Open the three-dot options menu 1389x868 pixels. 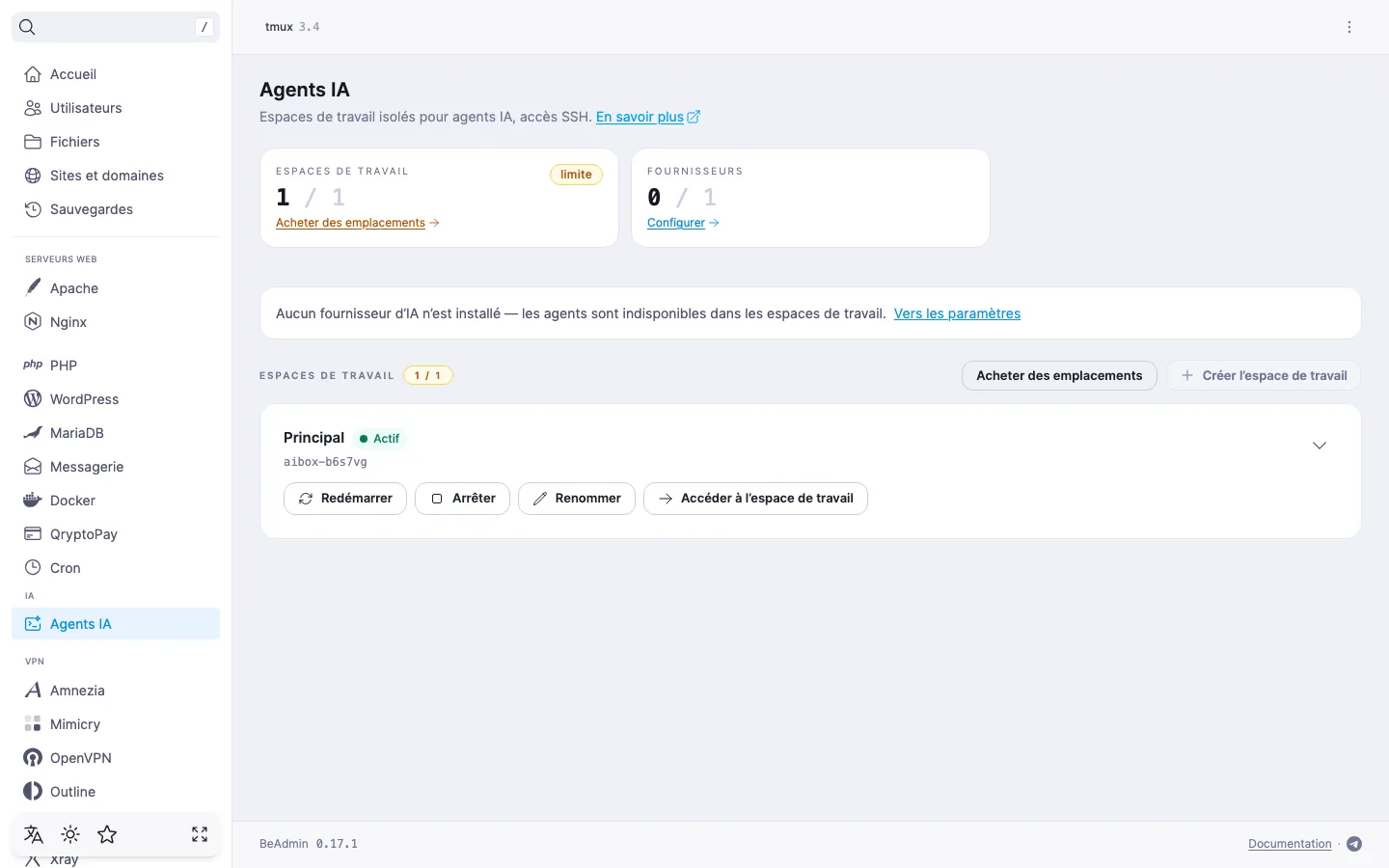click(1349, 27)
